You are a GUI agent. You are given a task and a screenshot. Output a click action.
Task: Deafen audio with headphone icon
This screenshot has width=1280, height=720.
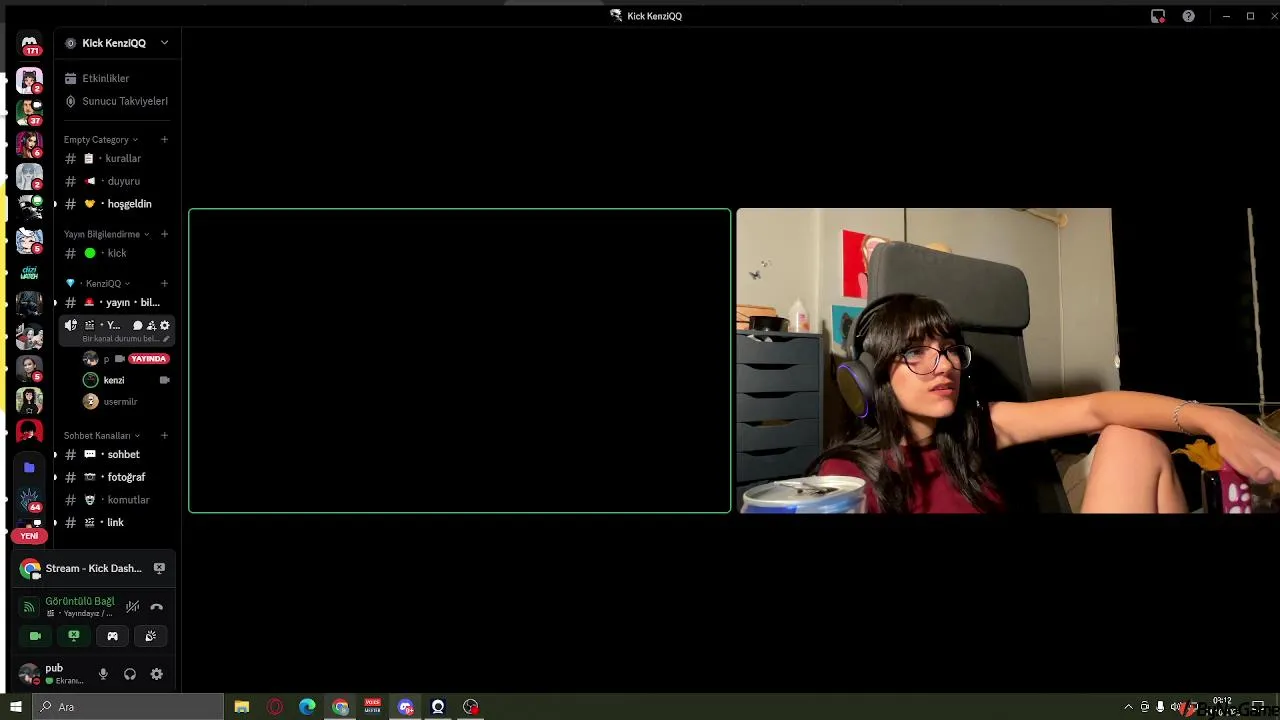[x=130, y=674]
